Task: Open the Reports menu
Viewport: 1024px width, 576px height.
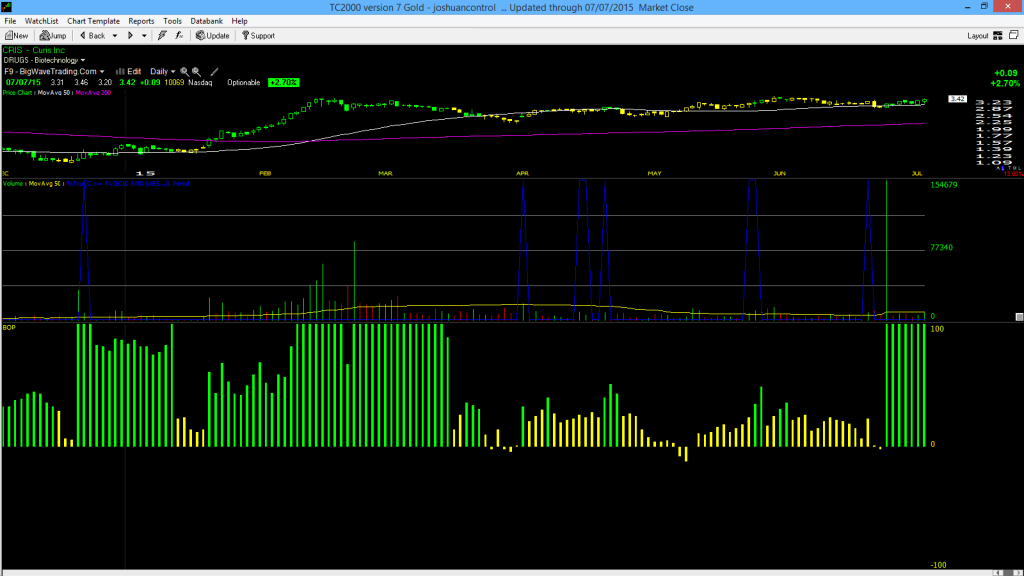Action: pos(141,21)
